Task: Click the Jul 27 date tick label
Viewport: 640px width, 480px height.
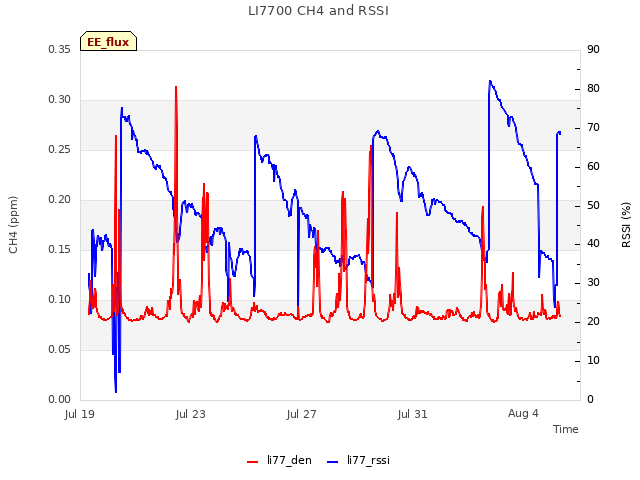Action: coord(302,414)
